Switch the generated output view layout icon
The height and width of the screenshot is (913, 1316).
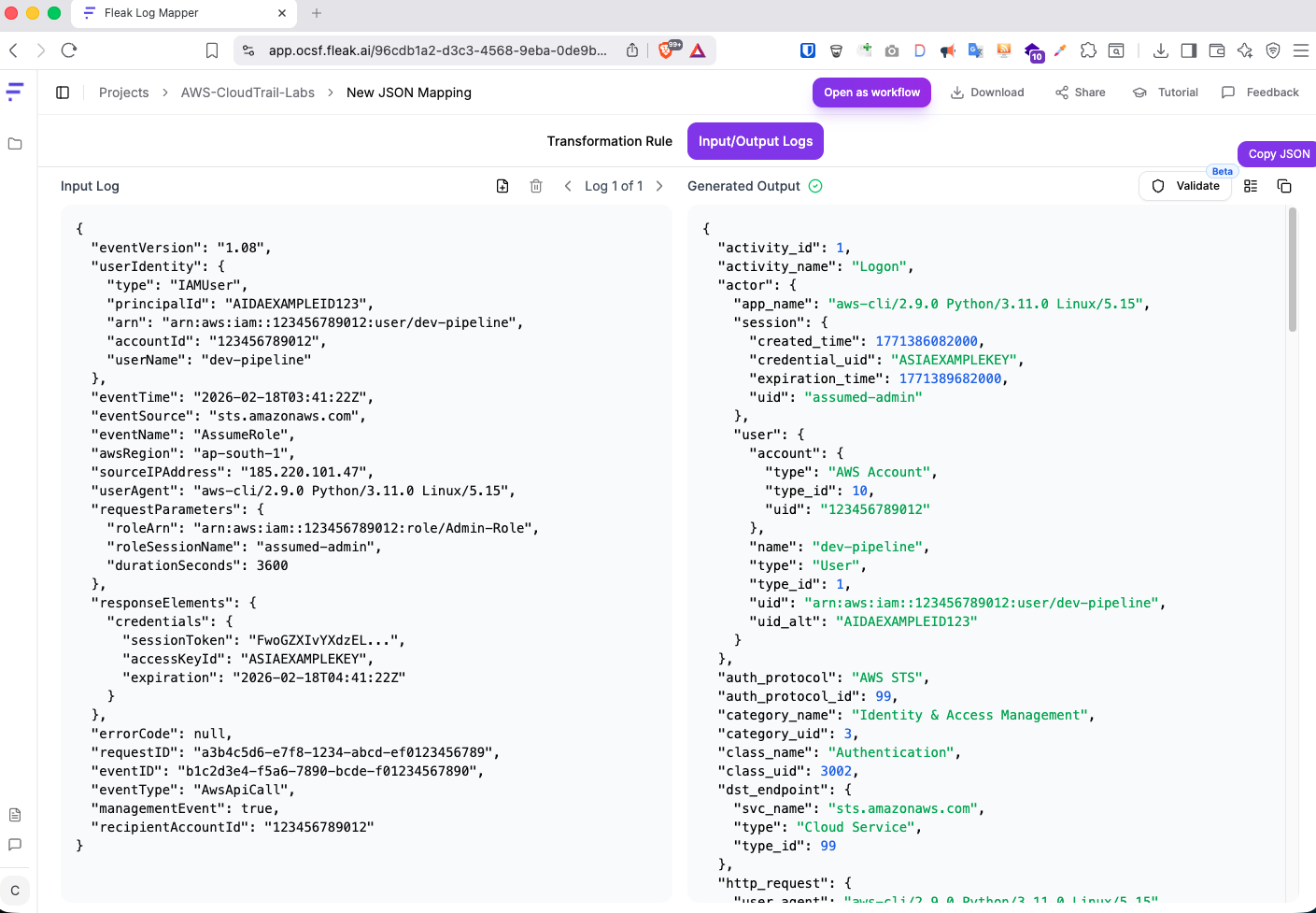(x=1251, y=186)
